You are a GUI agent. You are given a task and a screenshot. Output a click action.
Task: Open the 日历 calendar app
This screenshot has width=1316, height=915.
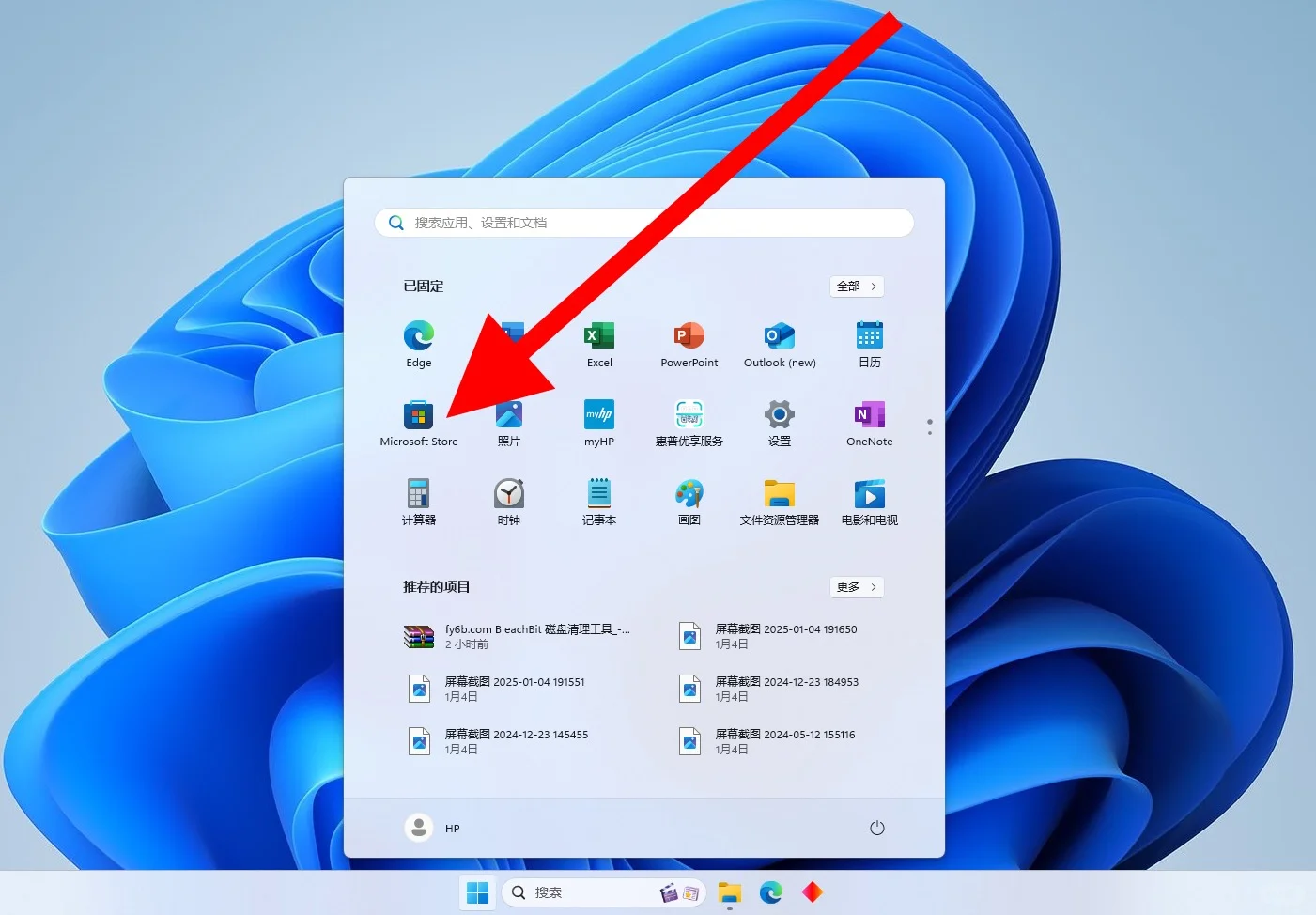click(870, 345)
